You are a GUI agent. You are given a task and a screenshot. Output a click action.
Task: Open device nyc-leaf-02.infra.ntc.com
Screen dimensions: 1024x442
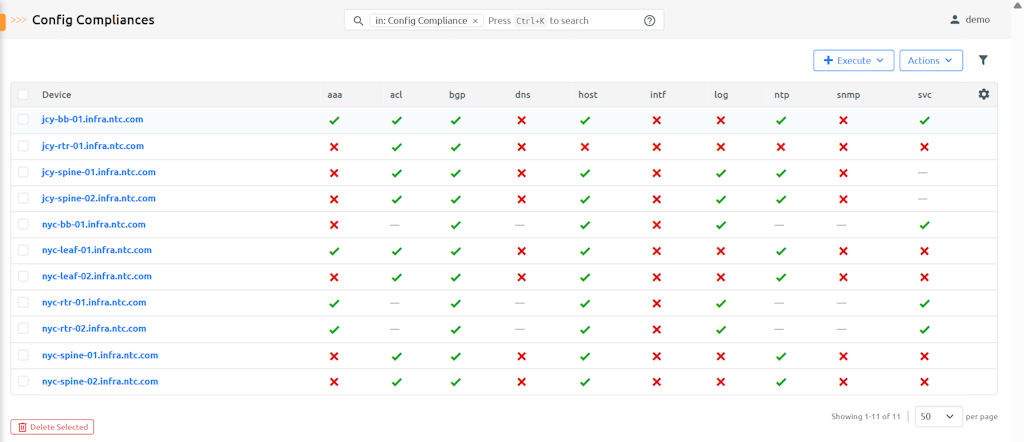[97, 276]
